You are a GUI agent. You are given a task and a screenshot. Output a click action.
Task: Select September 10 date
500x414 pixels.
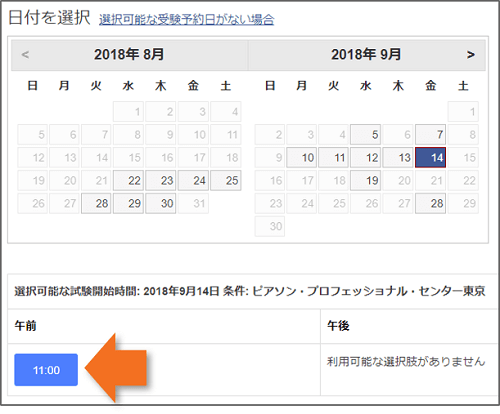(x=301, y=157)
